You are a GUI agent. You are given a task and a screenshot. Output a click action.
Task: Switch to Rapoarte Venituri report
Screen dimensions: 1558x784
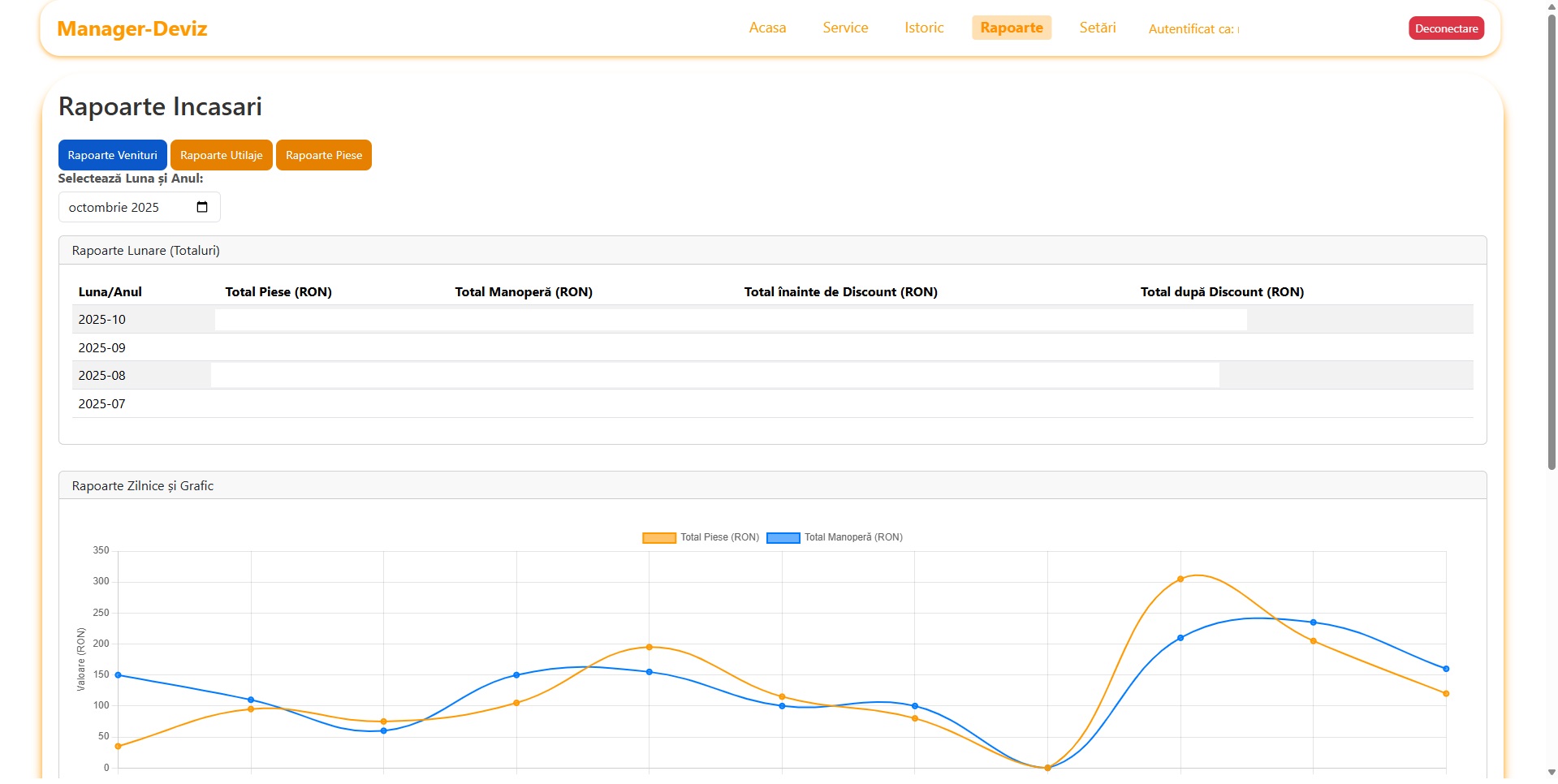[x=113, y=155]
